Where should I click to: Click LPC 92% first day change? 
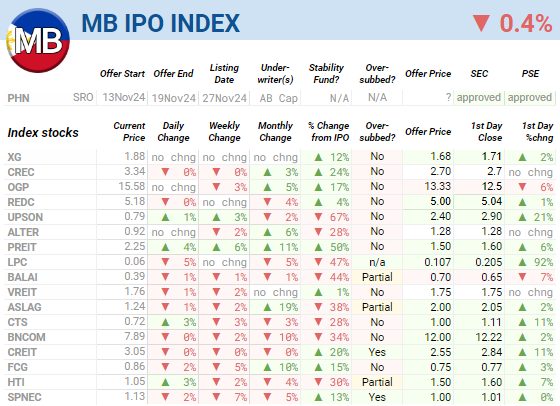530,262
